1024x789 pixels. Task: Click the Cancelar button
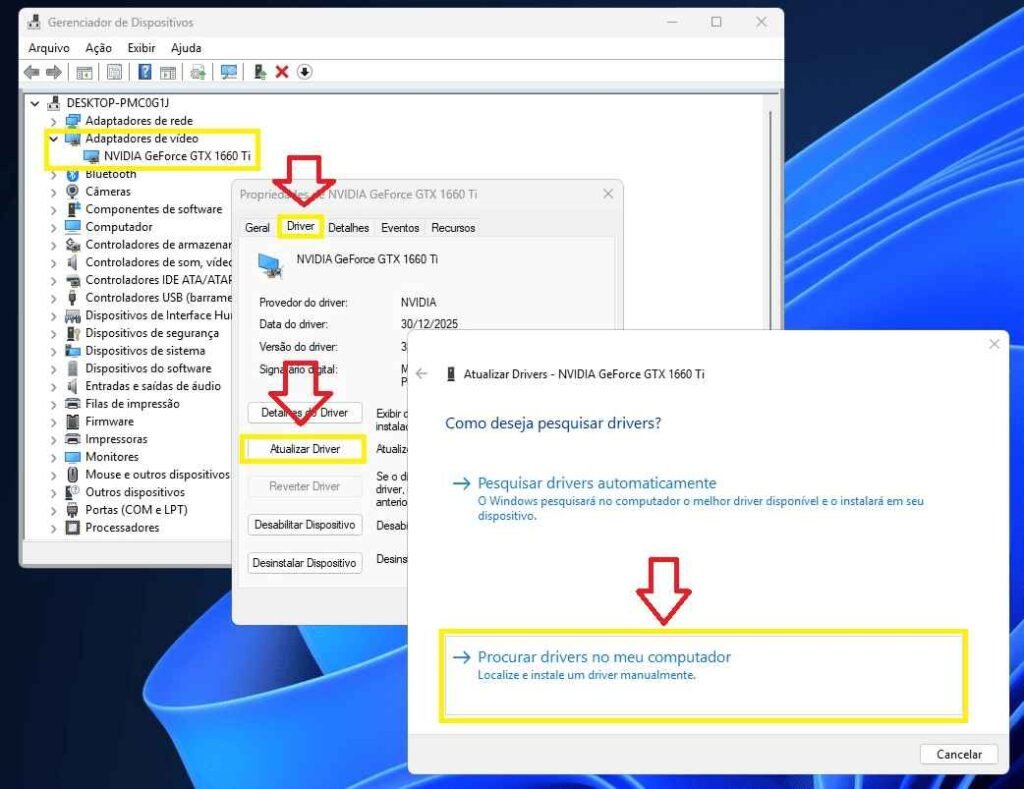tap(958, 754)
